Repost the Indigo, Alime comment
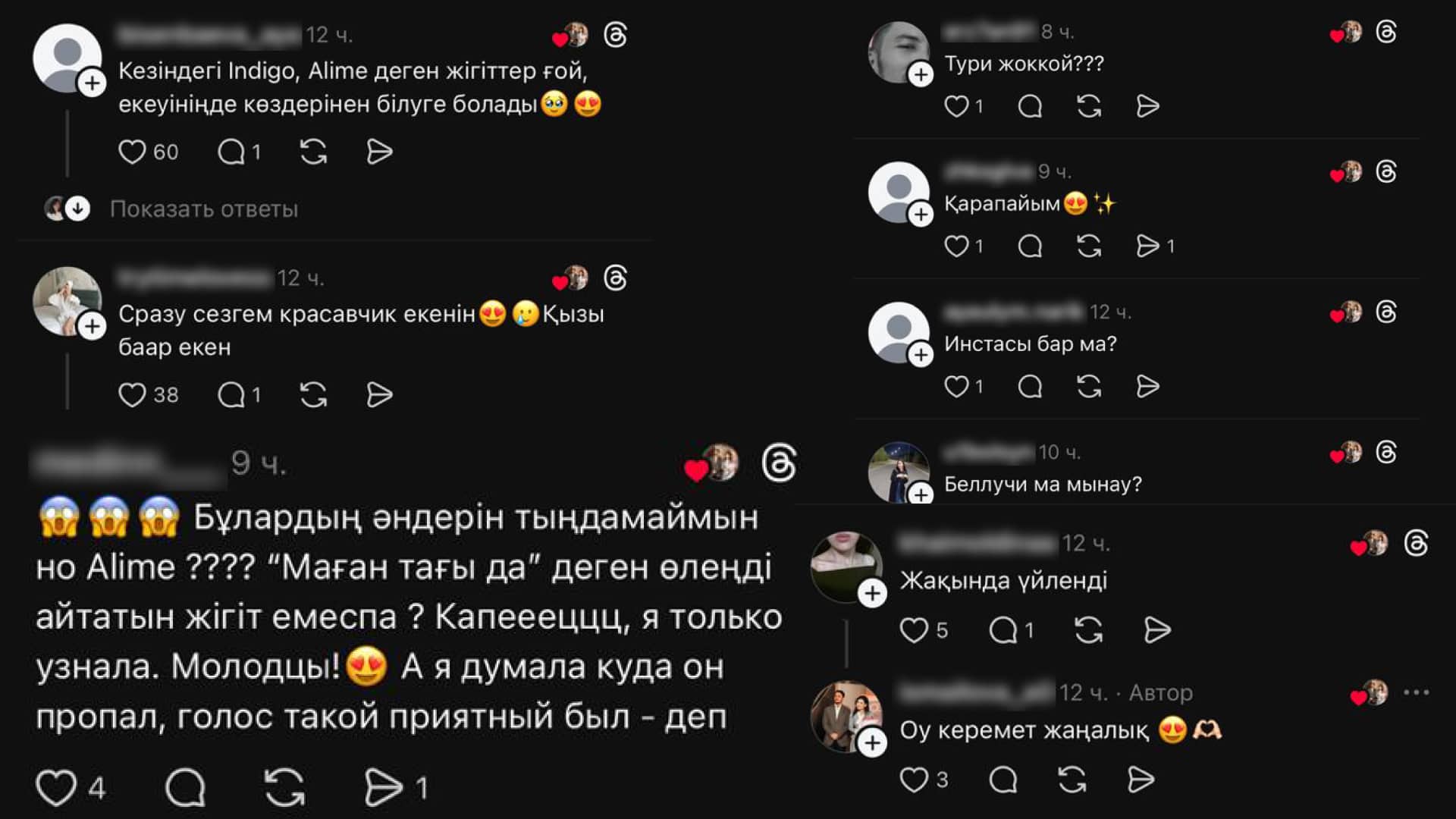 coord(313,152)
